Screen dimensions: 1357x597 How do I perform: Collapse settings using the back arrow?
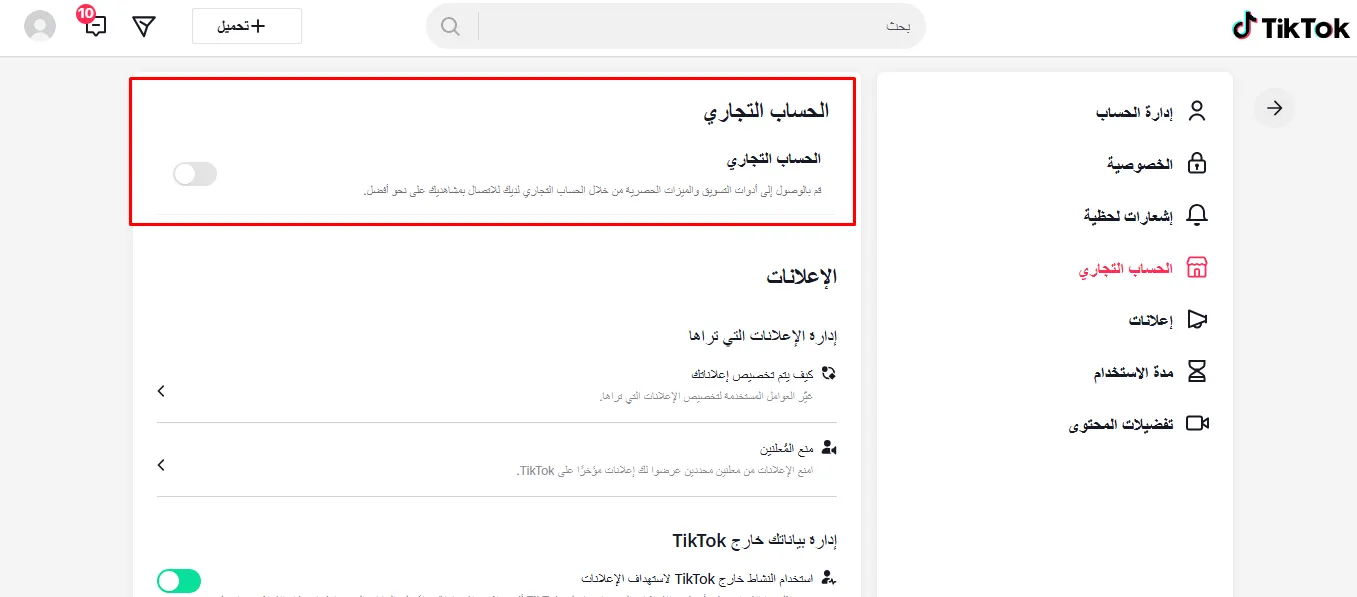pyautogui.click(x=1273, y=108)
